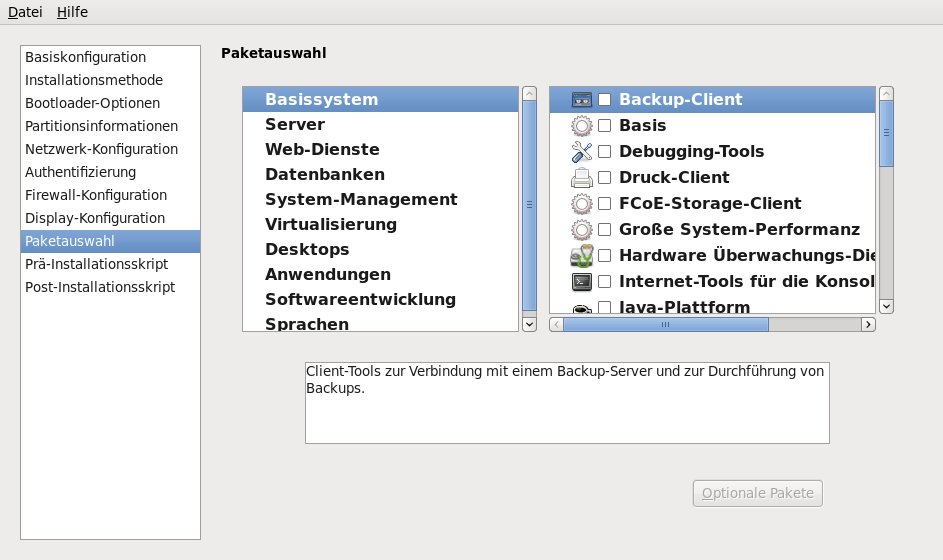This screenshot has height=560, width=943.
Task: Click the FCoE-Storage-Client gear icon
Action: pos(582,203)
